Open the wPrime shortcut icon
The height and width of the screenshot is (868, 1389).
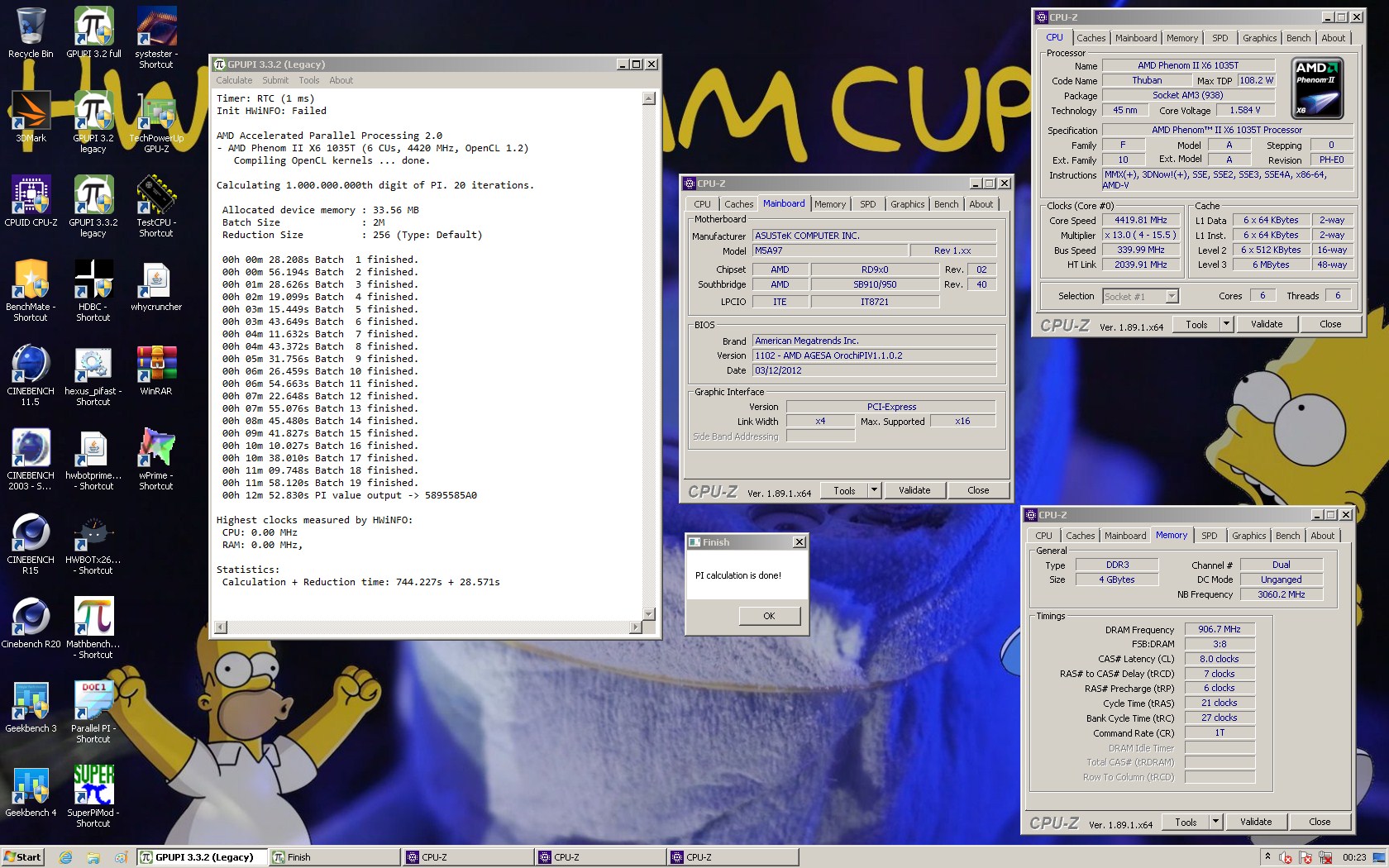[156, 459]
